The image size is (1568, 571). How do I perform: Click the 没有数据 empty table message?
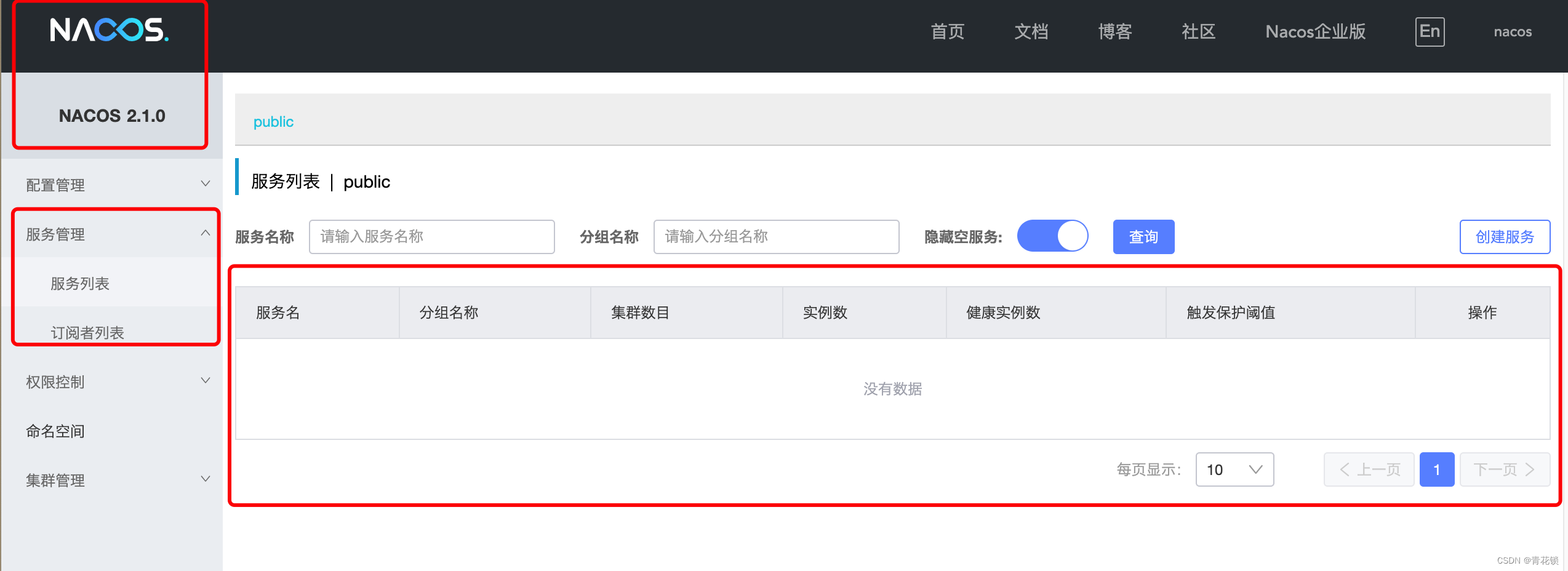pos(892,389)
